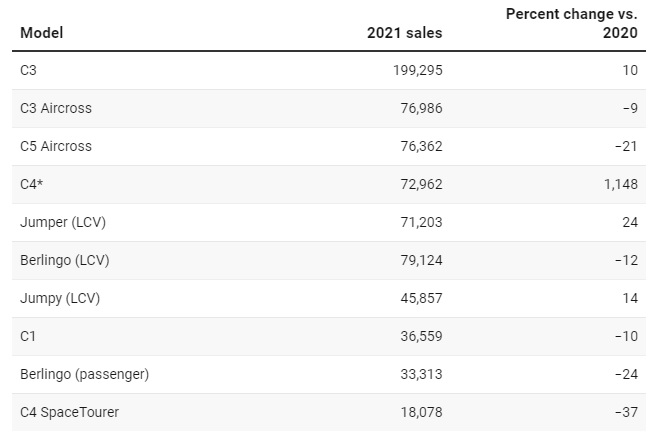Click the 1,148 percent change value
This screenshot has height=436, width=652.
[621, 184]
